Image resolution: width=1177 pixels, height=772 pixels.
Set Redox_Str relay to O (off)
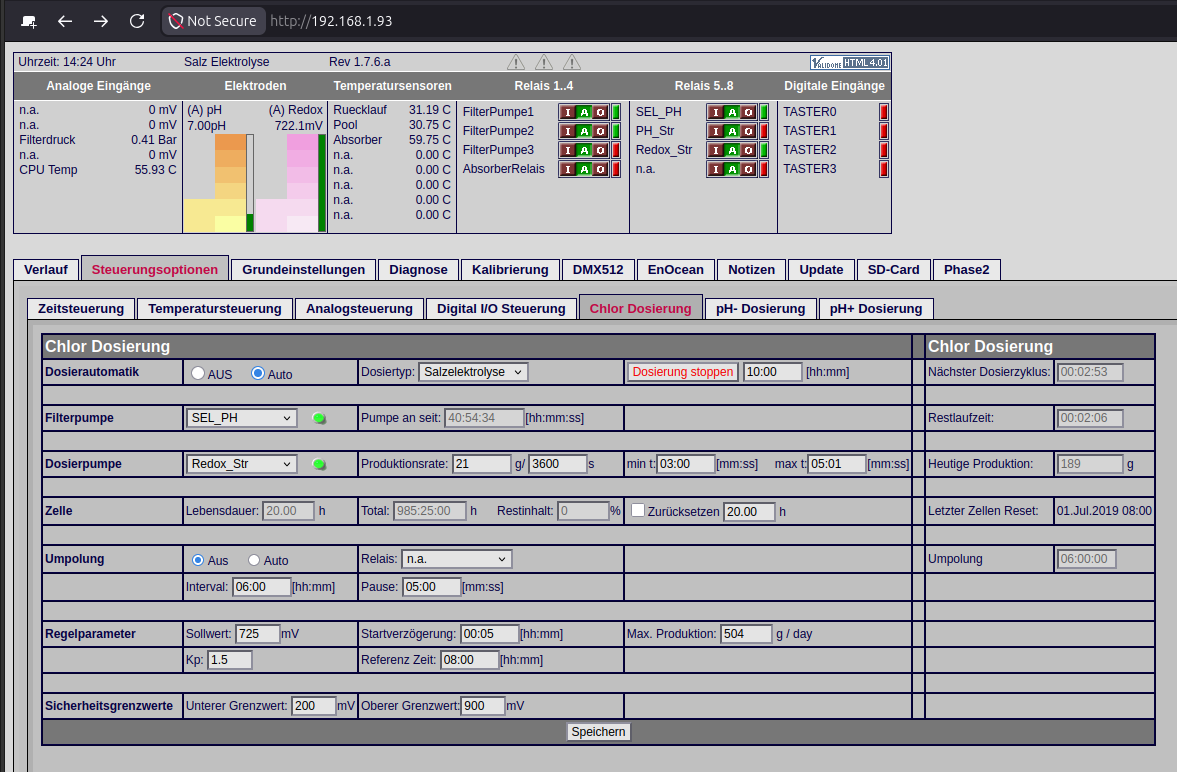tap(748, 150)
